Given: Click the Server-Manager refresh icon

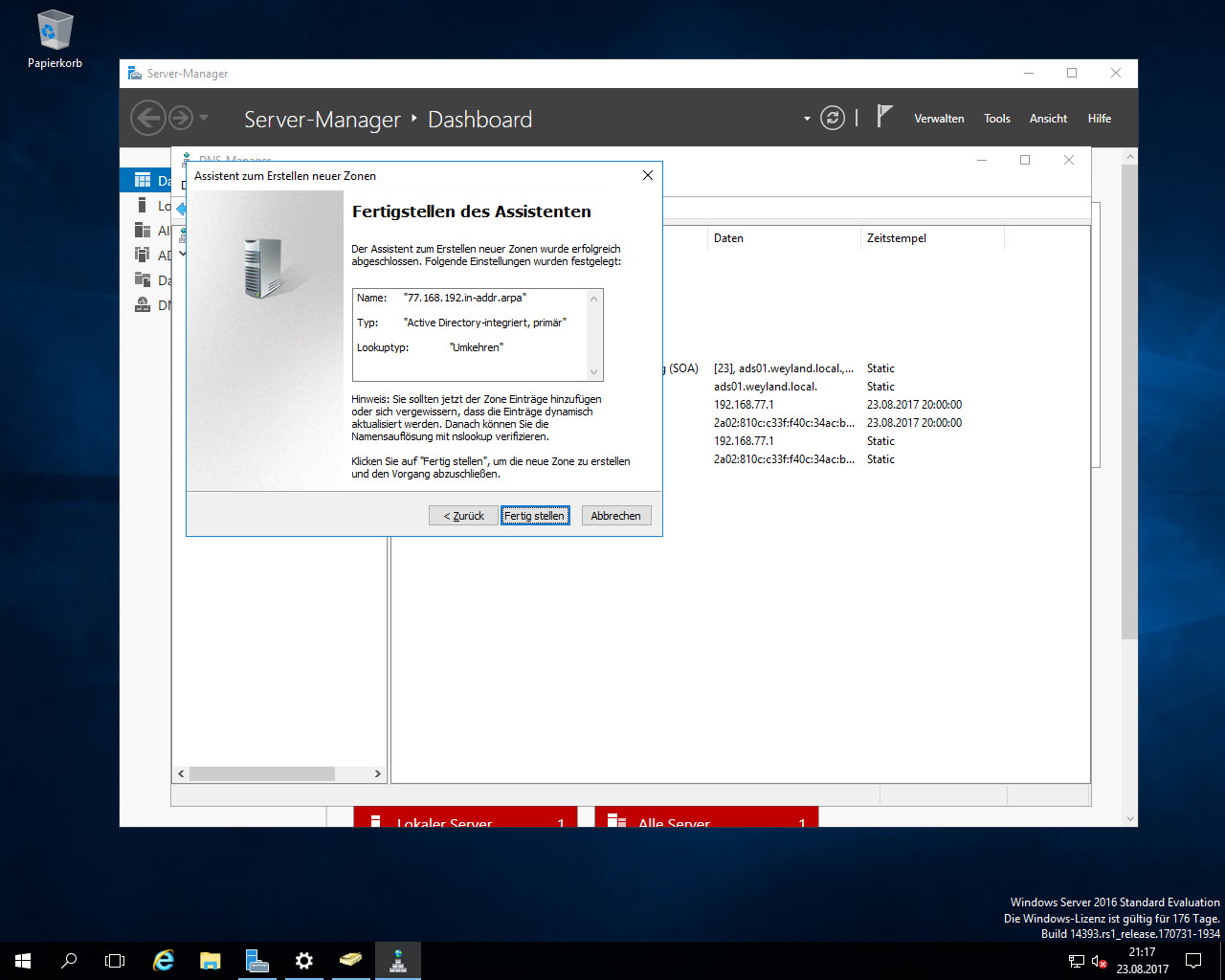Looking at the screenshot, I should pyautogui.click(x=833, y=119).
